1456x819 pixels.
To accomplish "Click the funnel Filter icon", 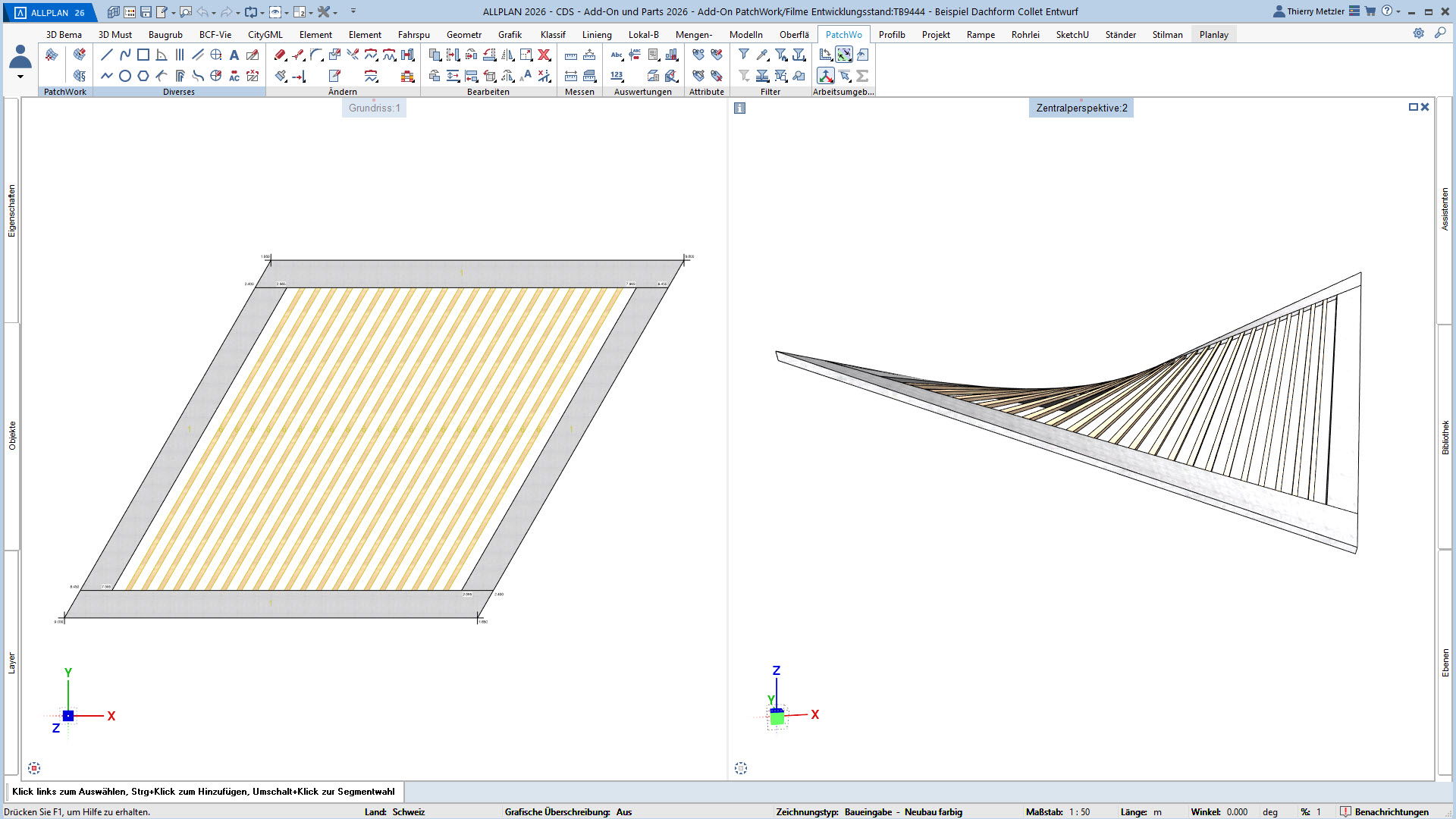I will click(744, 55).
